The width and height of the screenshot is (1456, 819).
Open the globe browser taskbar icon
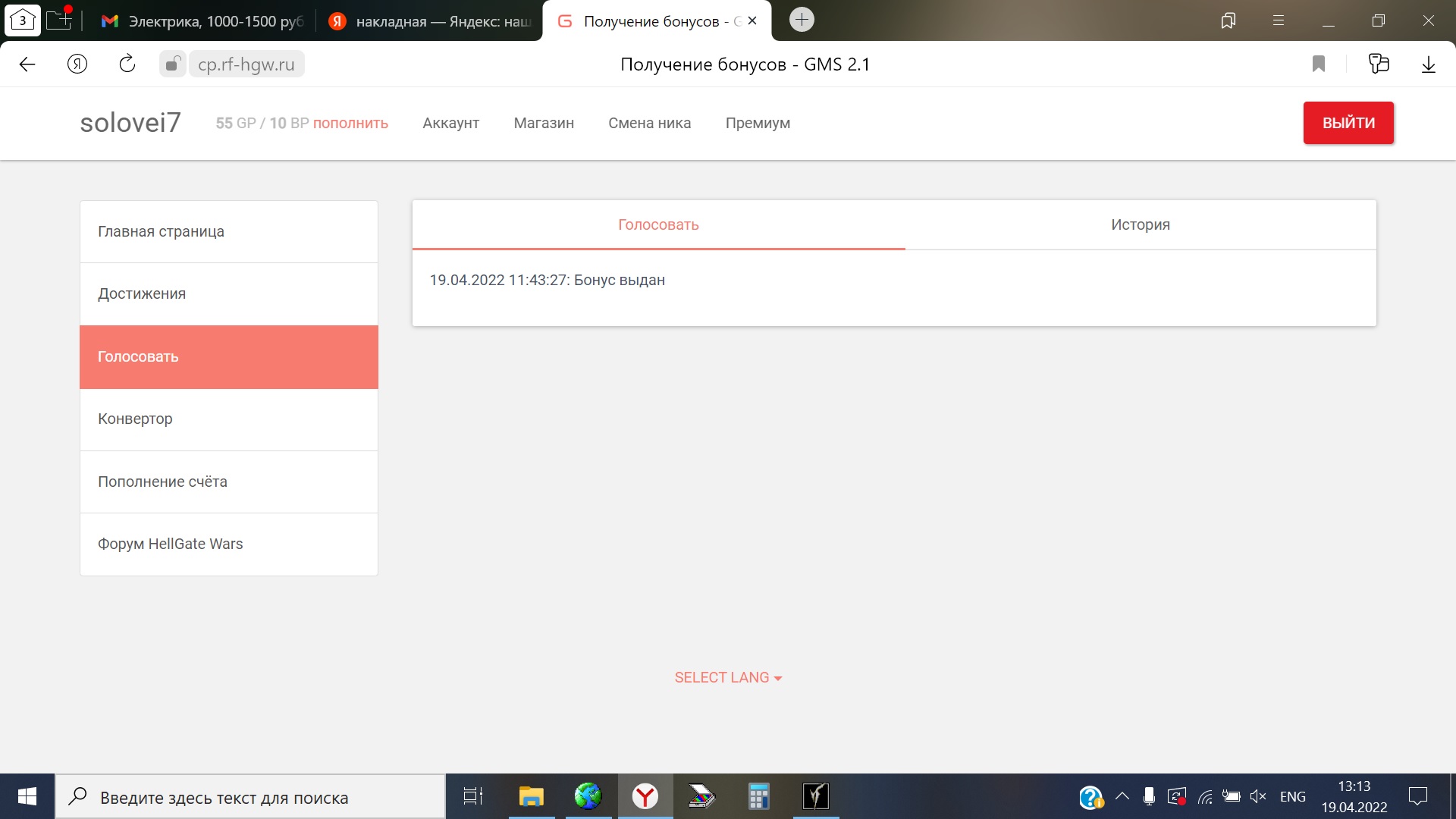tap(588, 796)
